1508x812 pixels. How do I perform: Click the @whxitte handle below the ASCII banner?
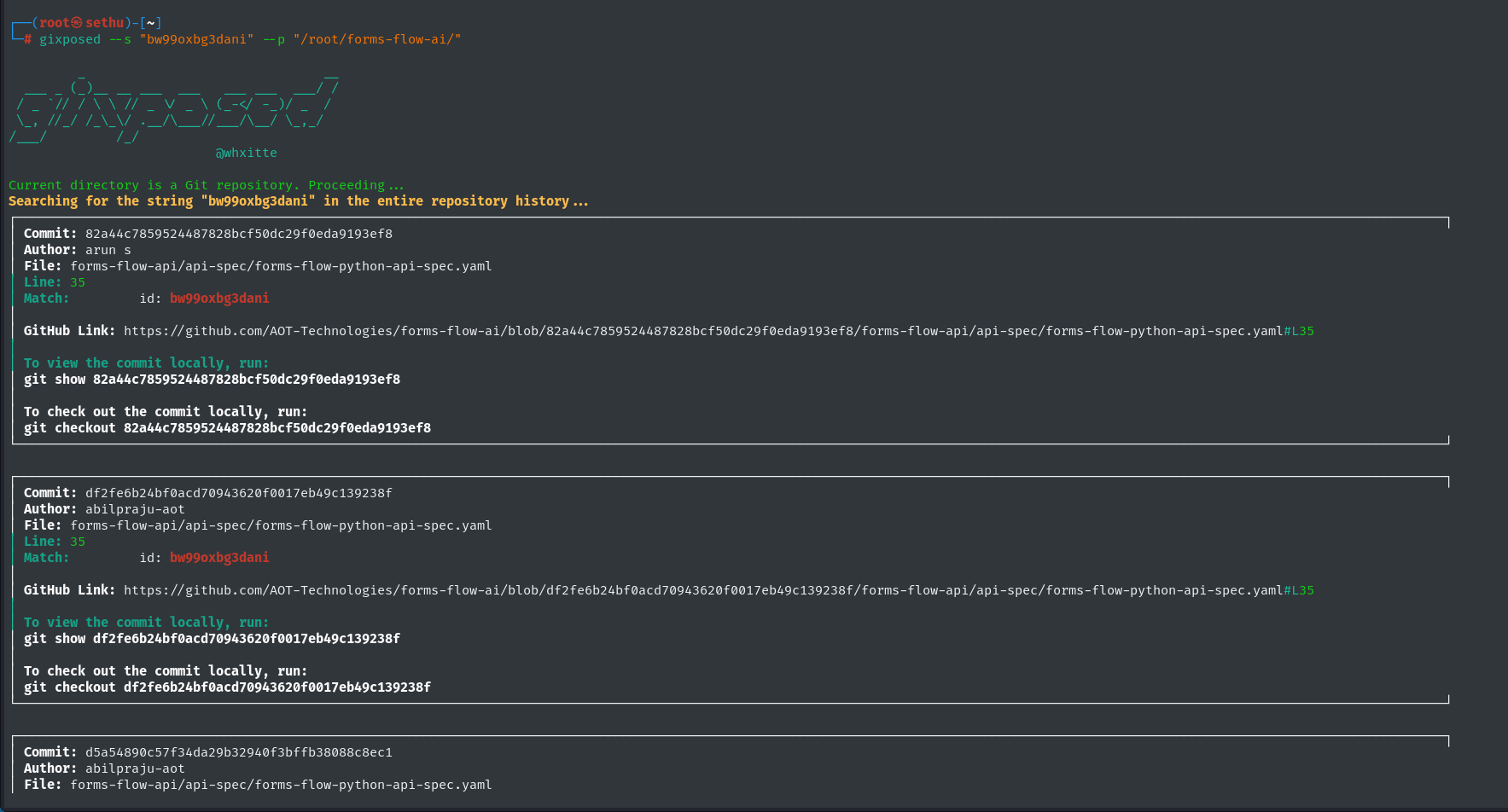click(246, 152)
